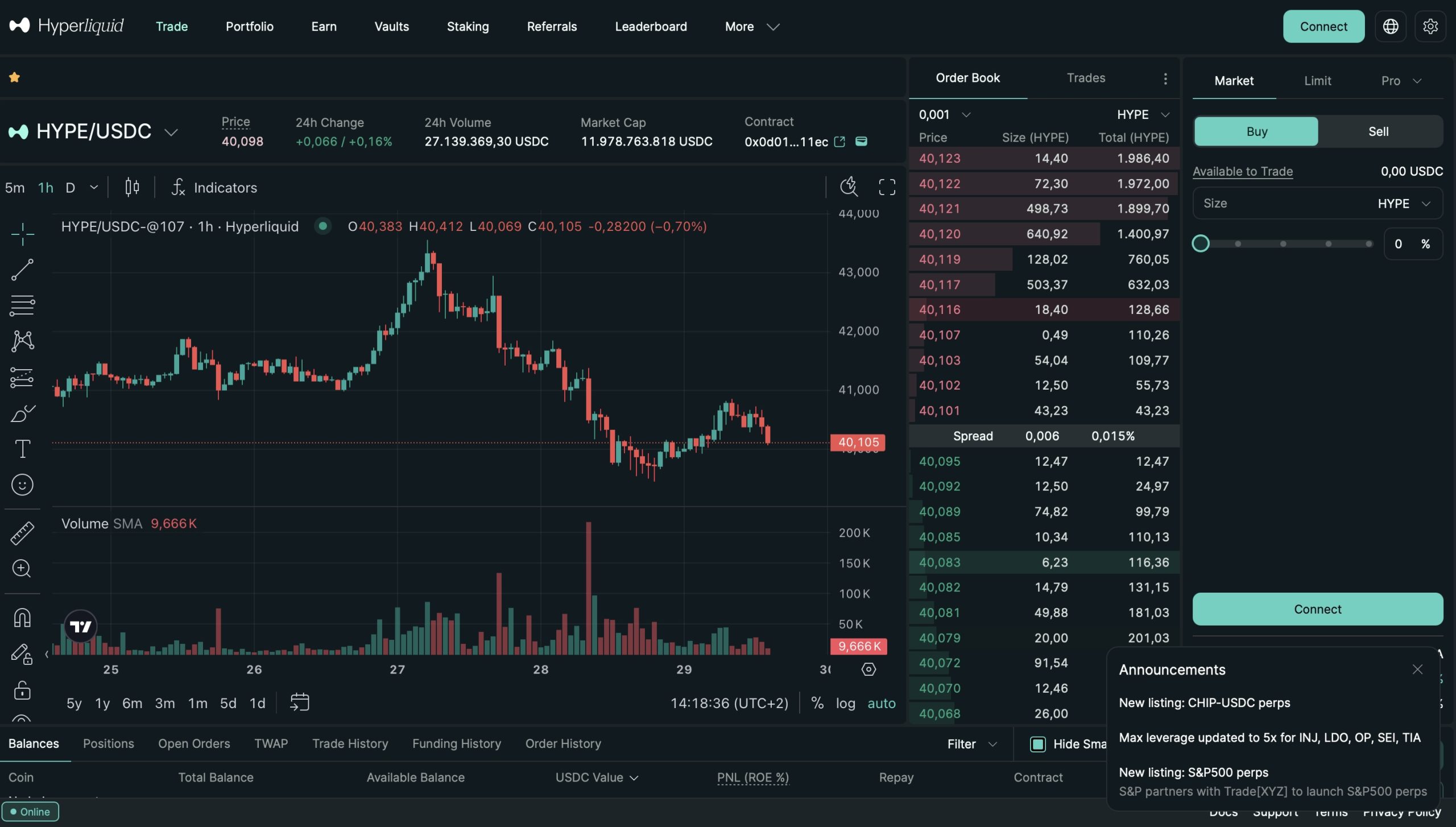Viewport: 1456px width, 827px height.
Task: Click the go-to-date calendar icon
Action: (299, 702)
